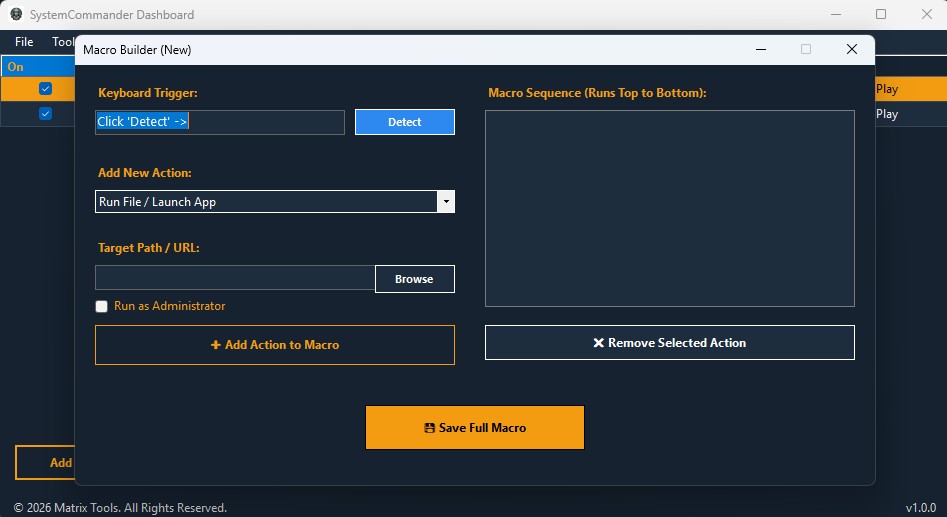This screenshot has width=947, height=517.
Task: Click the Target Path / URL input field
Action: (x=235, y=278)
